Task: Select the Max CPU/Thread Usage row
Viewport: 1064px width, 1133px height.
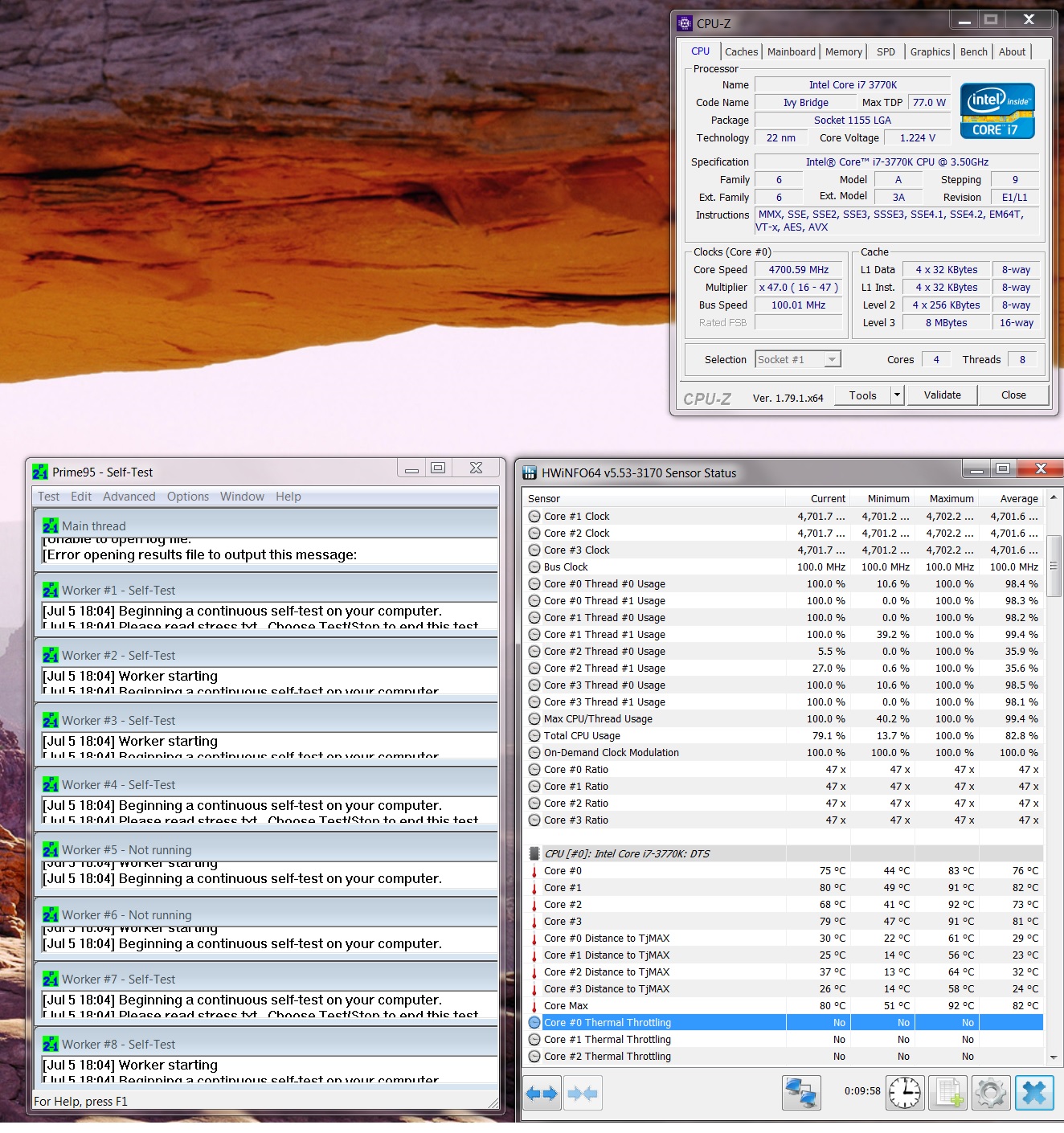Action: [x=784, y=718]
